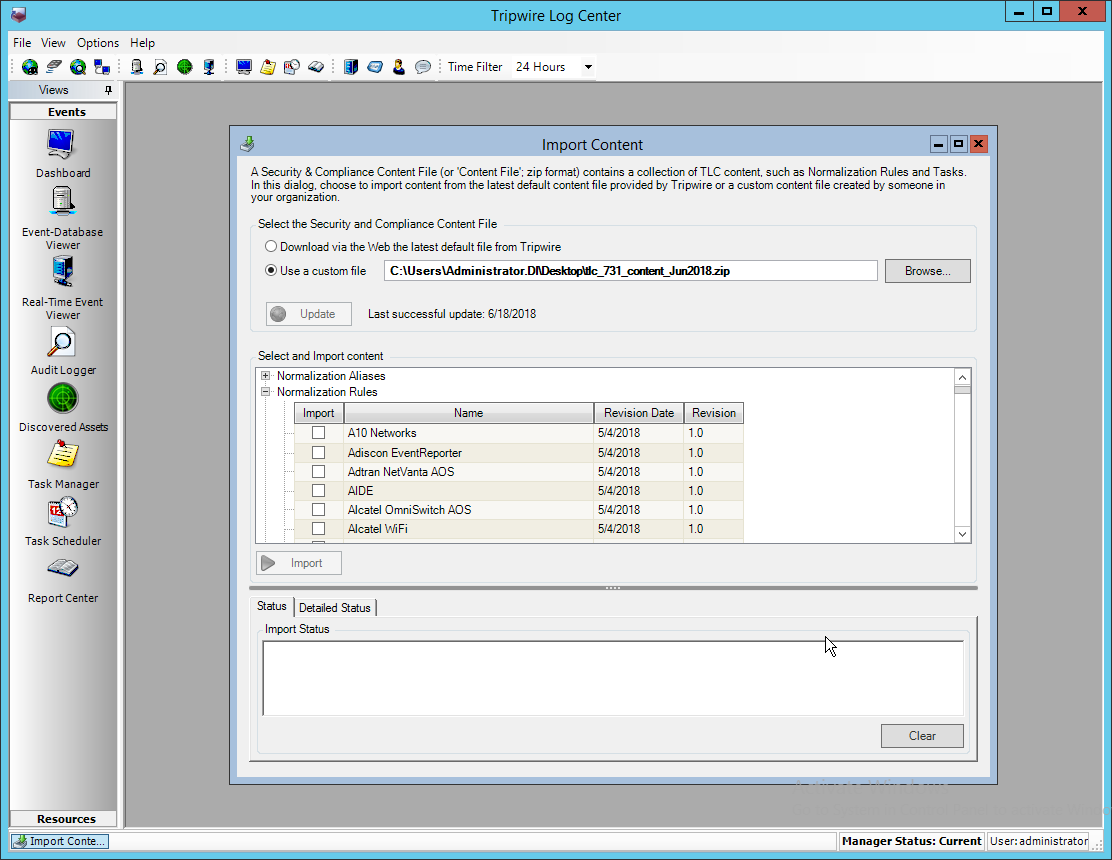The width and height of the screenshot is (1112, 860).
Task: Check the Alcatel WiFi import checkbox
Action: click(x=318, y=529)
